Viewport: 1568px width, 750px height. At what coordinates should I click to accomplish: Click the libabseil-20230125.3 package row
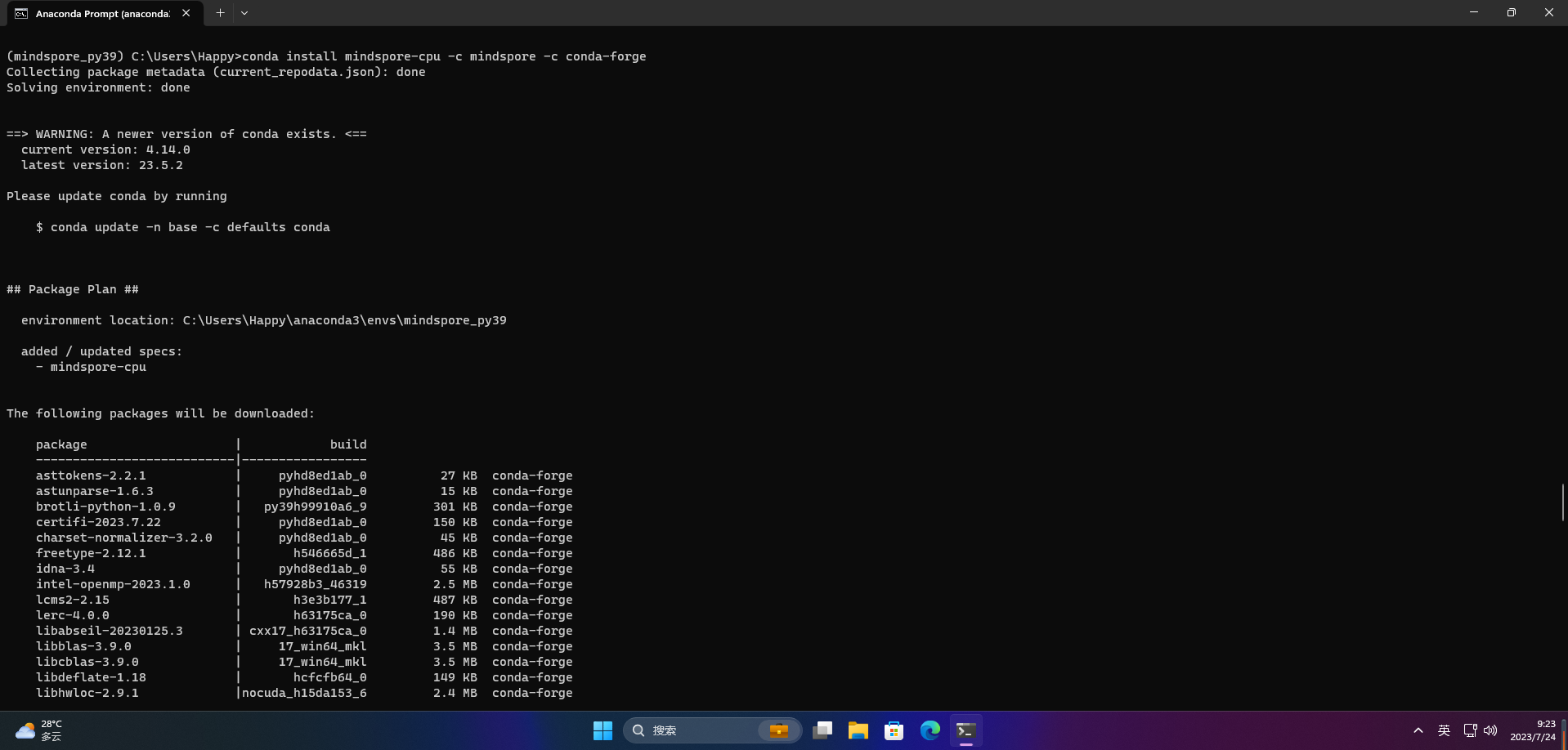coord(304,631)
